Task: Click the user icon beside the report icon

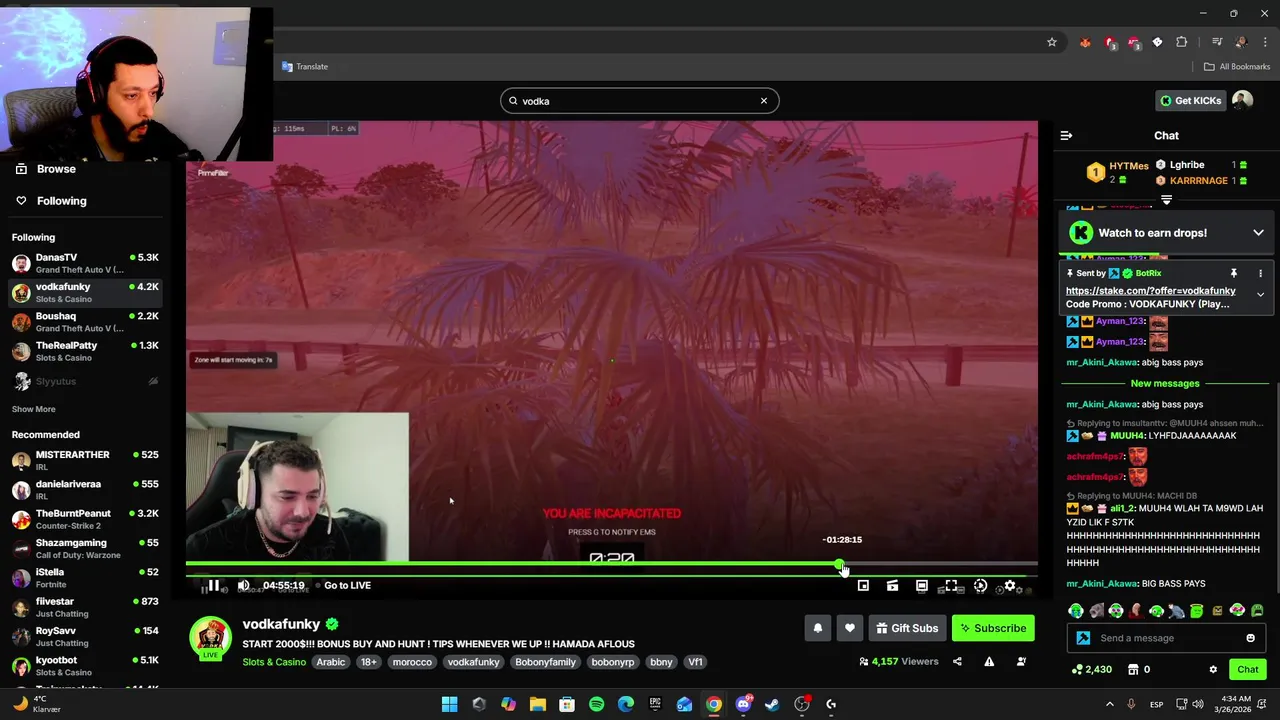Action: click(x=1021, y=661)
